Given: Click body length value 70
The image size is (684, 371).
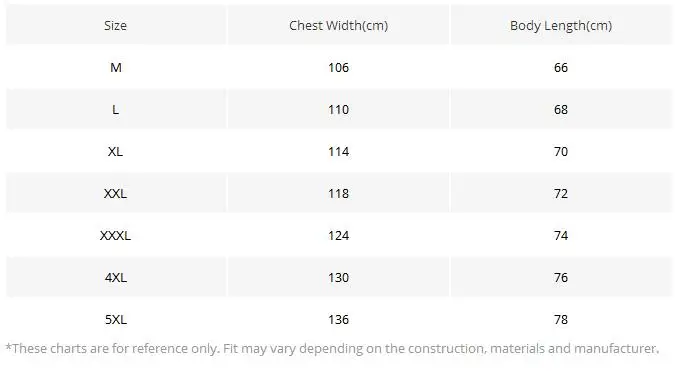Looking at the screenshot, I should pos(561,151).
